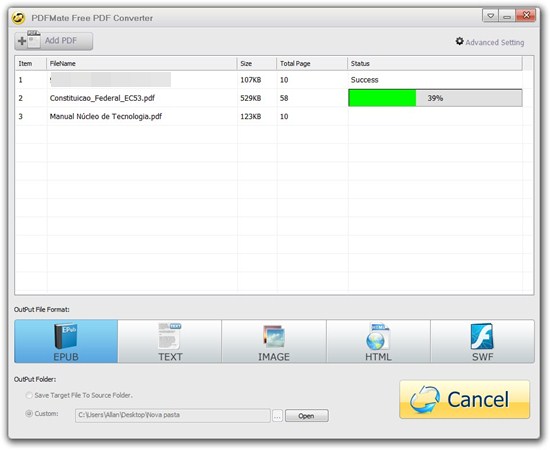Click the Open output folder button
The height and width of the screenshot is (450, 550).
[307, 416]
